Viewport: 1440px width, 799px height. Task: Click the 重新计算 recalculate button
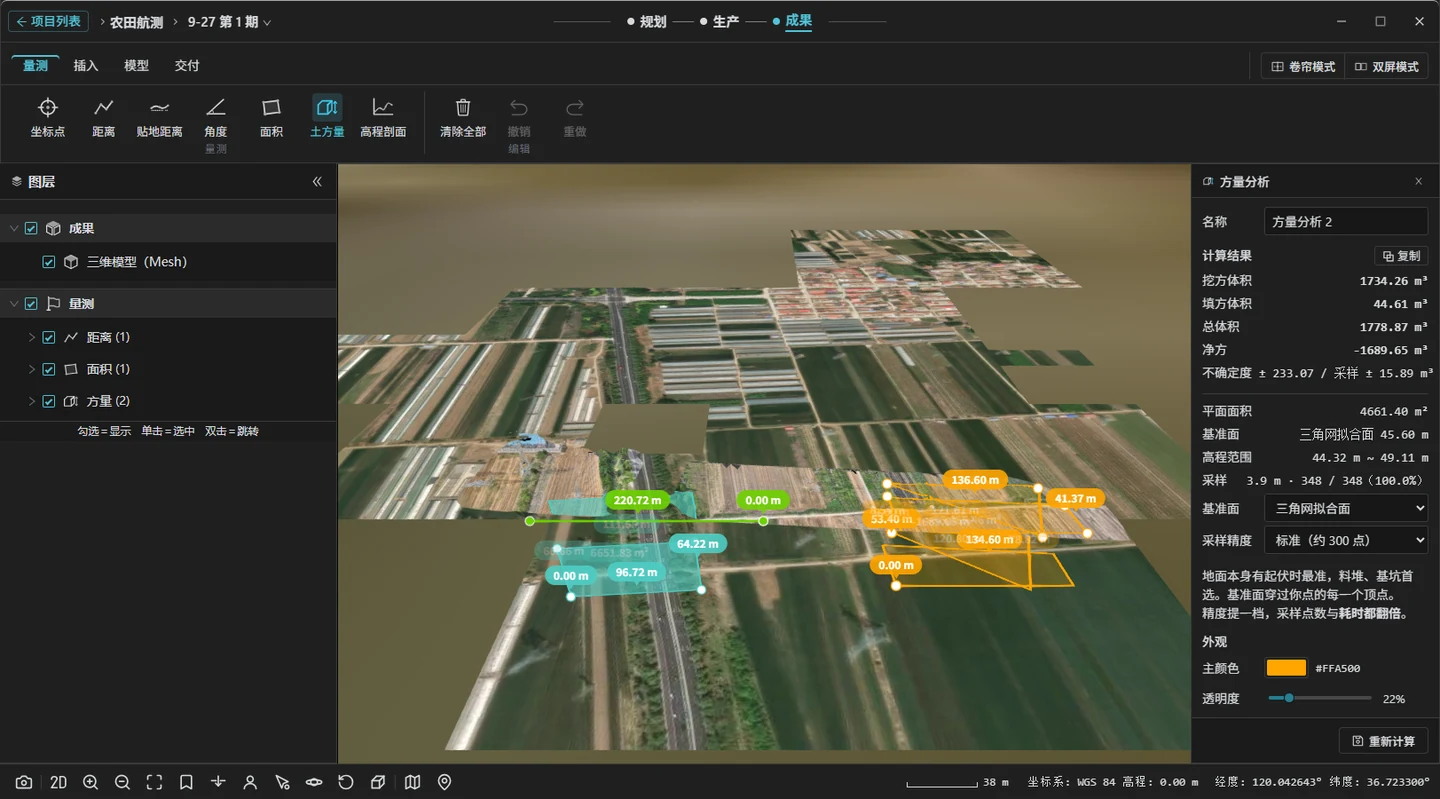tap(1383, 741)
